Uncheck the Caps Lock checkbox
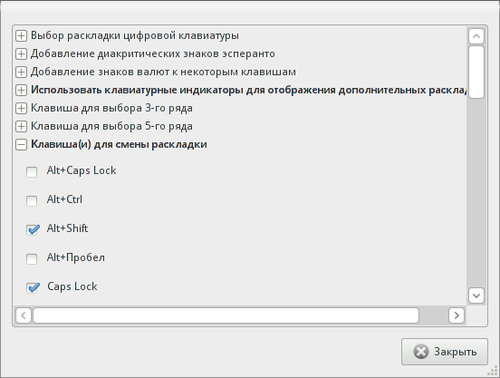500x378 pixels. pyautogui.click(x=32, y=288)
